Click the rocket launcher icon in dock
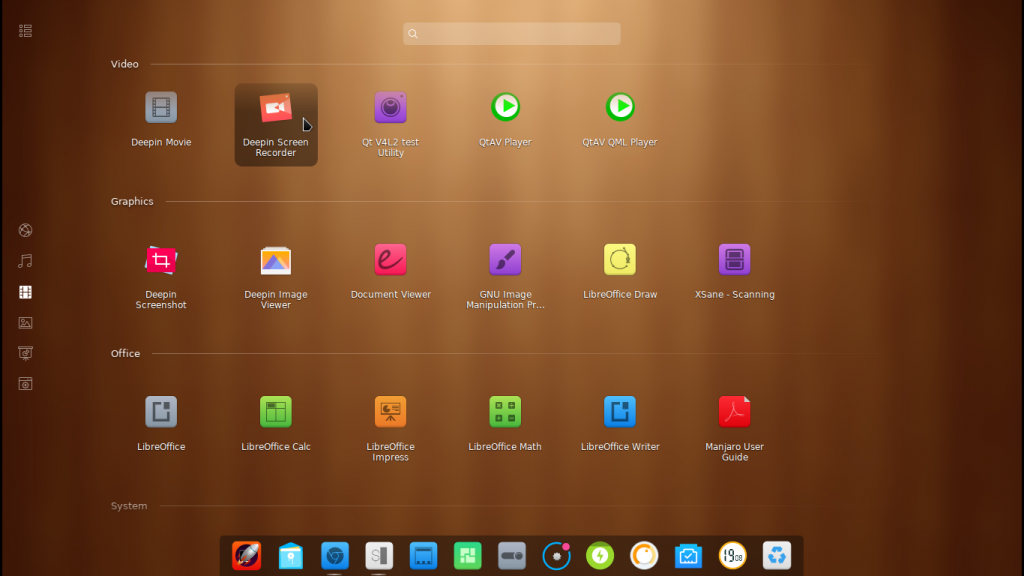The image size is (1024, 576). (247, 555)
